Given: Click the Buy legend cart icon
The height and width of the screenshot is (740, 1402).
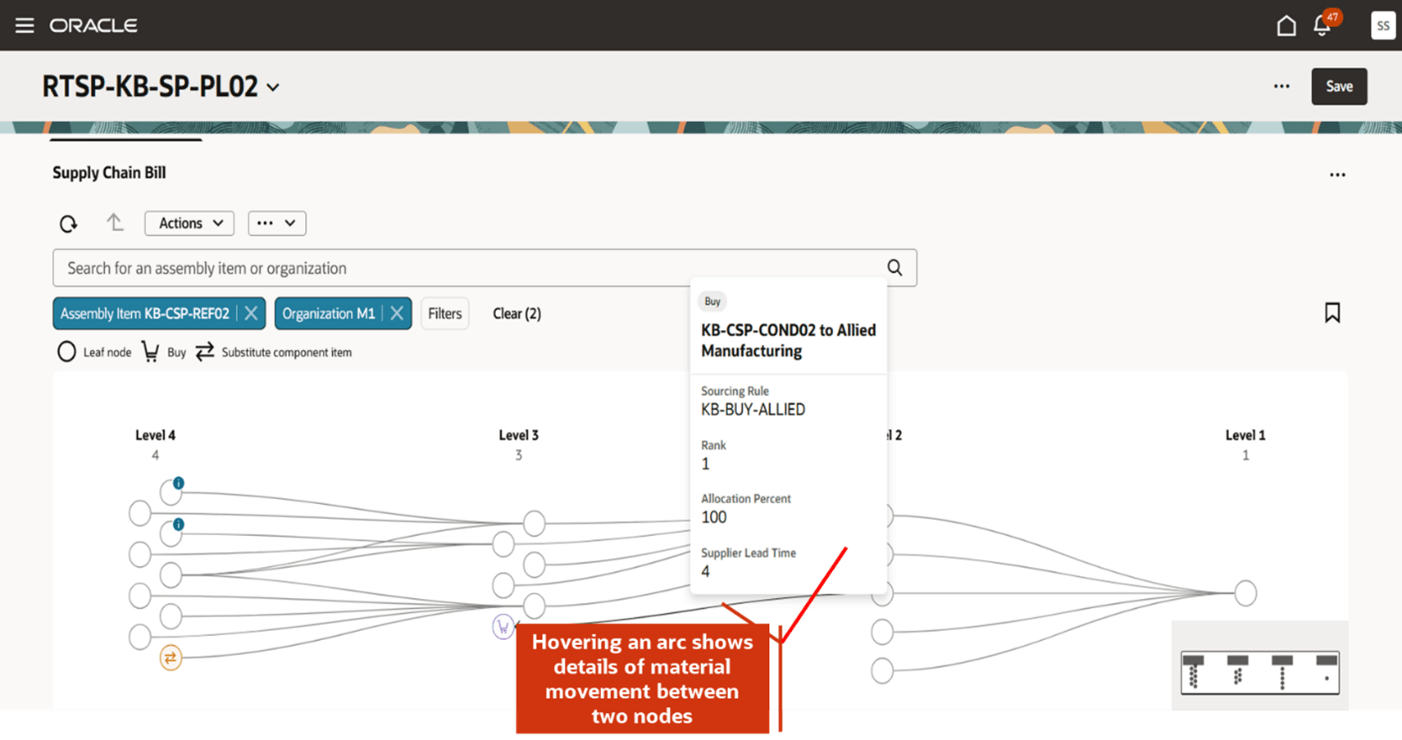Looking at the screenshot, I should point(150,352).
